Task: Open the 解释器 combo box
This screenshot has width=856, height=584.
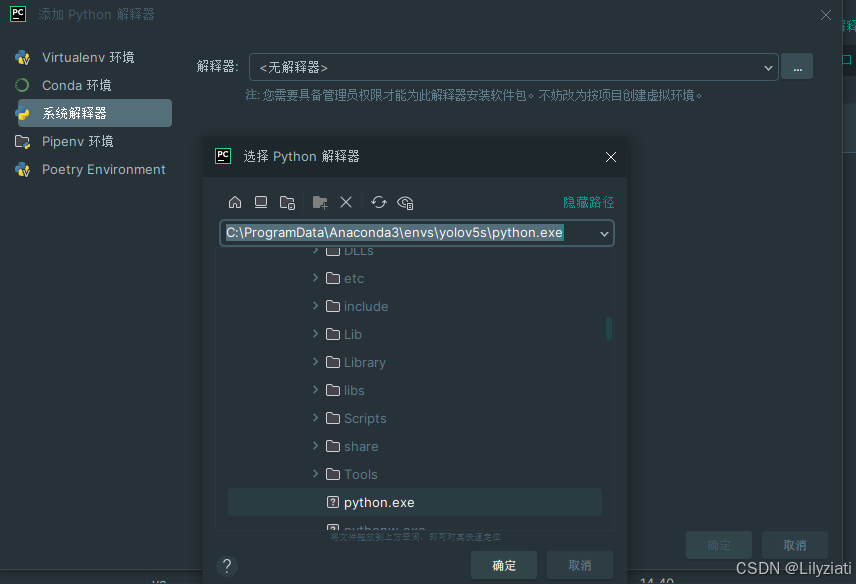Action: [513, 67]
